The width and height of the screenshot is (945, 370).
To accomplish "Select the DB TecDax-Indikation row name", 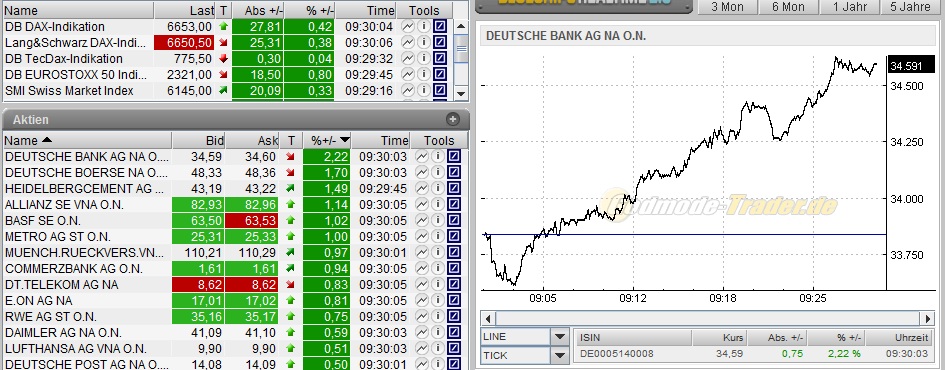I will tap(64, 58).
